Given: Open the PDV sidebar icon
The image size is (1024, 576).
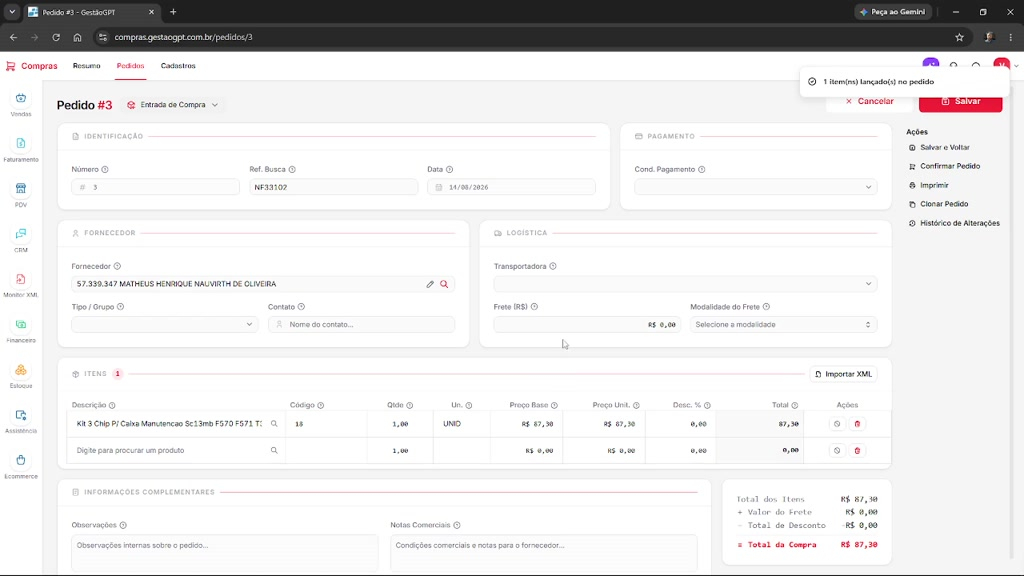Looking at the screenshot, I should coord(21,195).
